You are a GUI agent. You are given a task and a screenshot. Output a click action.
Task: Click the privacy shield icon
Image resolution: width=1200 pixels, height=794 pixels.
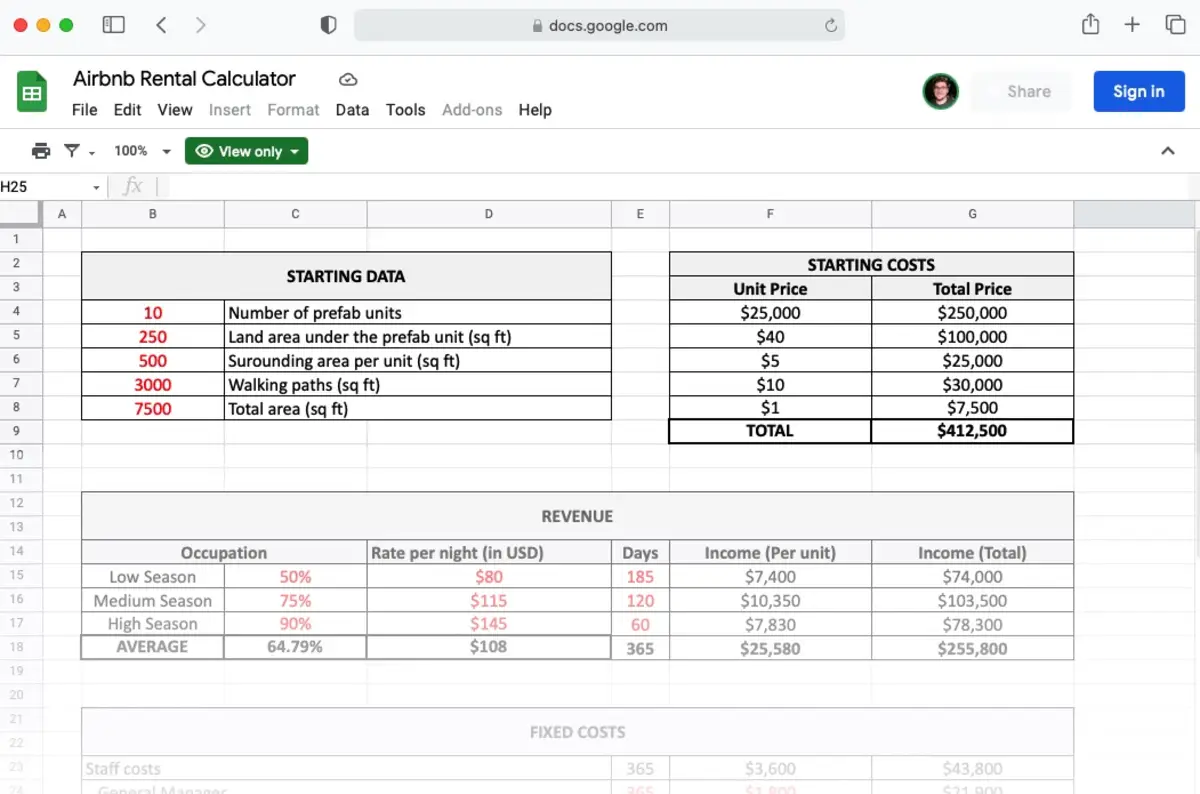(328, 25)
